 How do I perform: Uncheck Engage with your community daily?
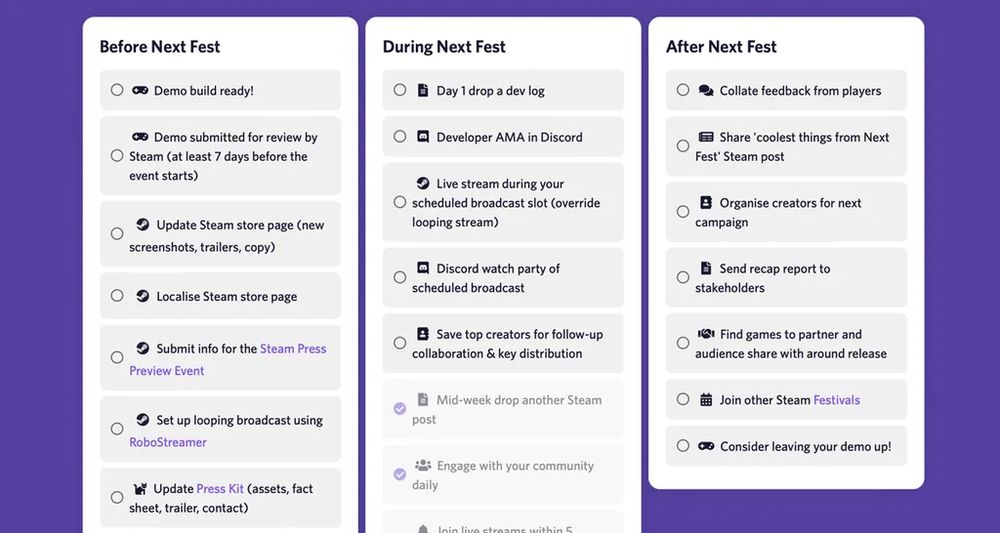[x=400, y=475]
